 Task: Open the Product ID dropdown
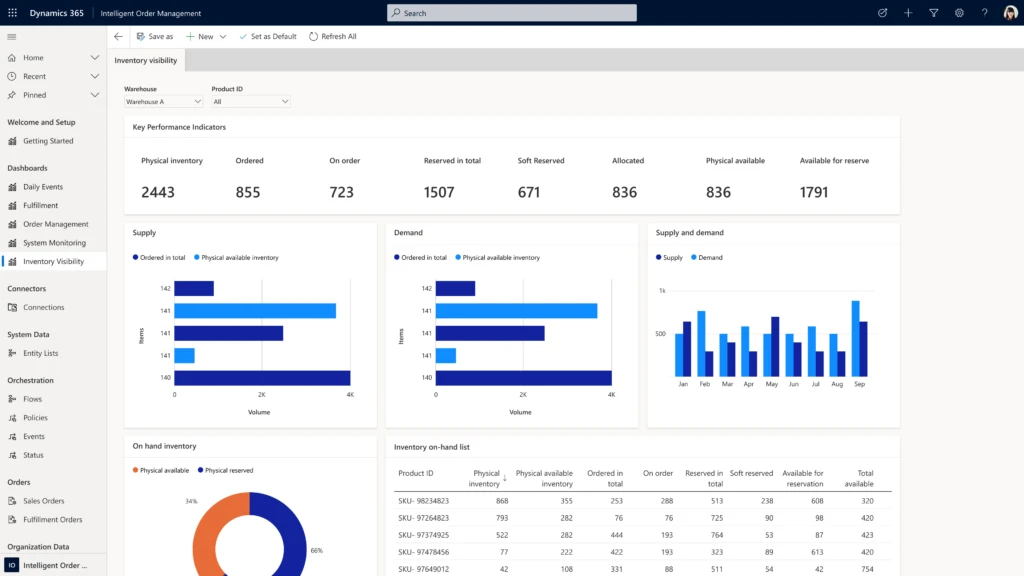click(x=250, y=101)
